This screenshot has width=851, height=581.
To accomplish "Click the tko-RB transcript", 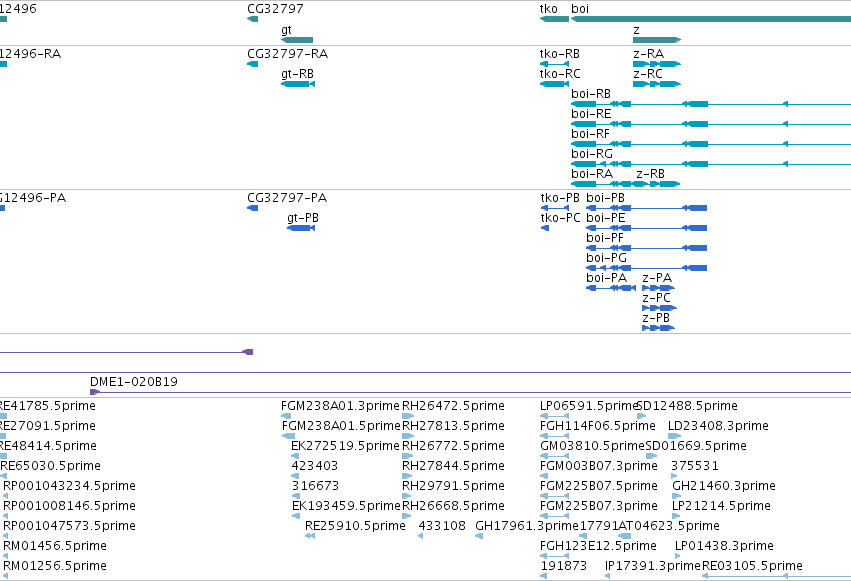I will point(554,64).
